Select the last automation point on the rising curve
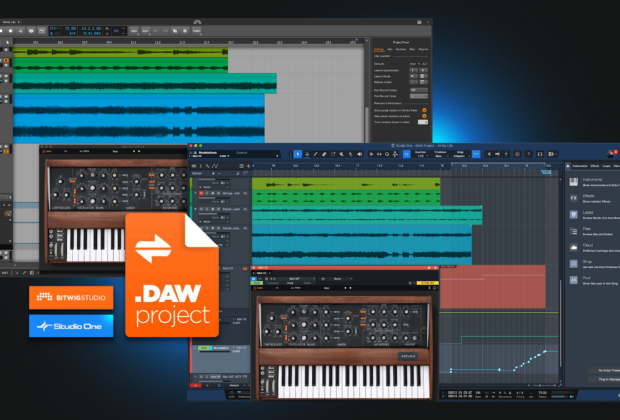The image size is (620, 420). pyautogui.click(x=545, y=351)
